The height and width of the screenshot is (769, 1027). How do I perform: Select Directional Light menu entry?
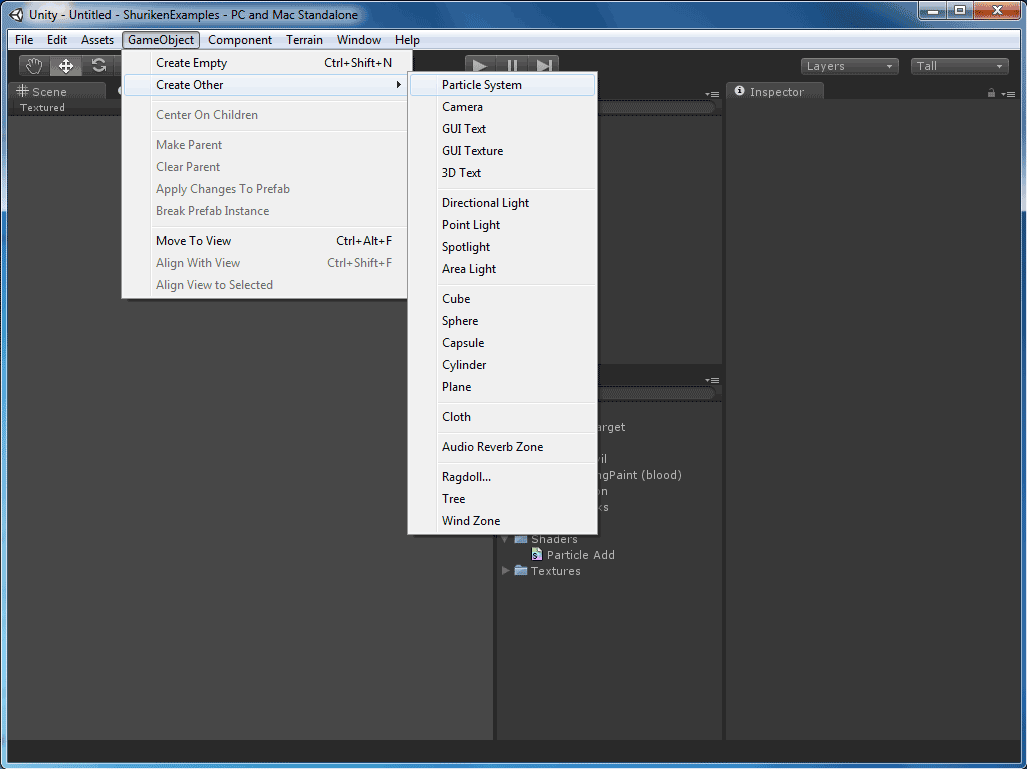(486, 203)
